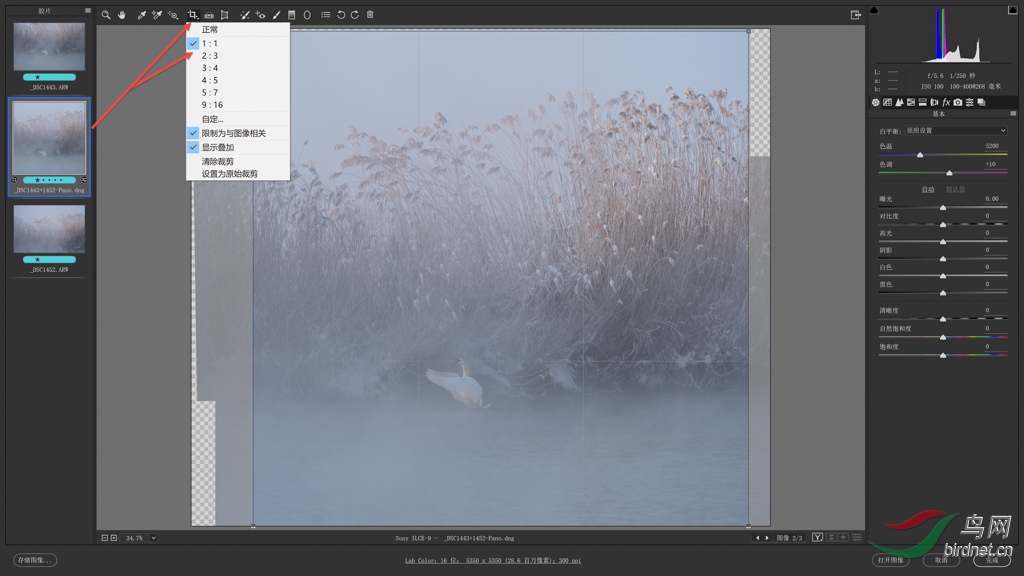Choose the 9 : 16 crop ratio
Screen dimensions: 1024x576
tap(212, 105)
